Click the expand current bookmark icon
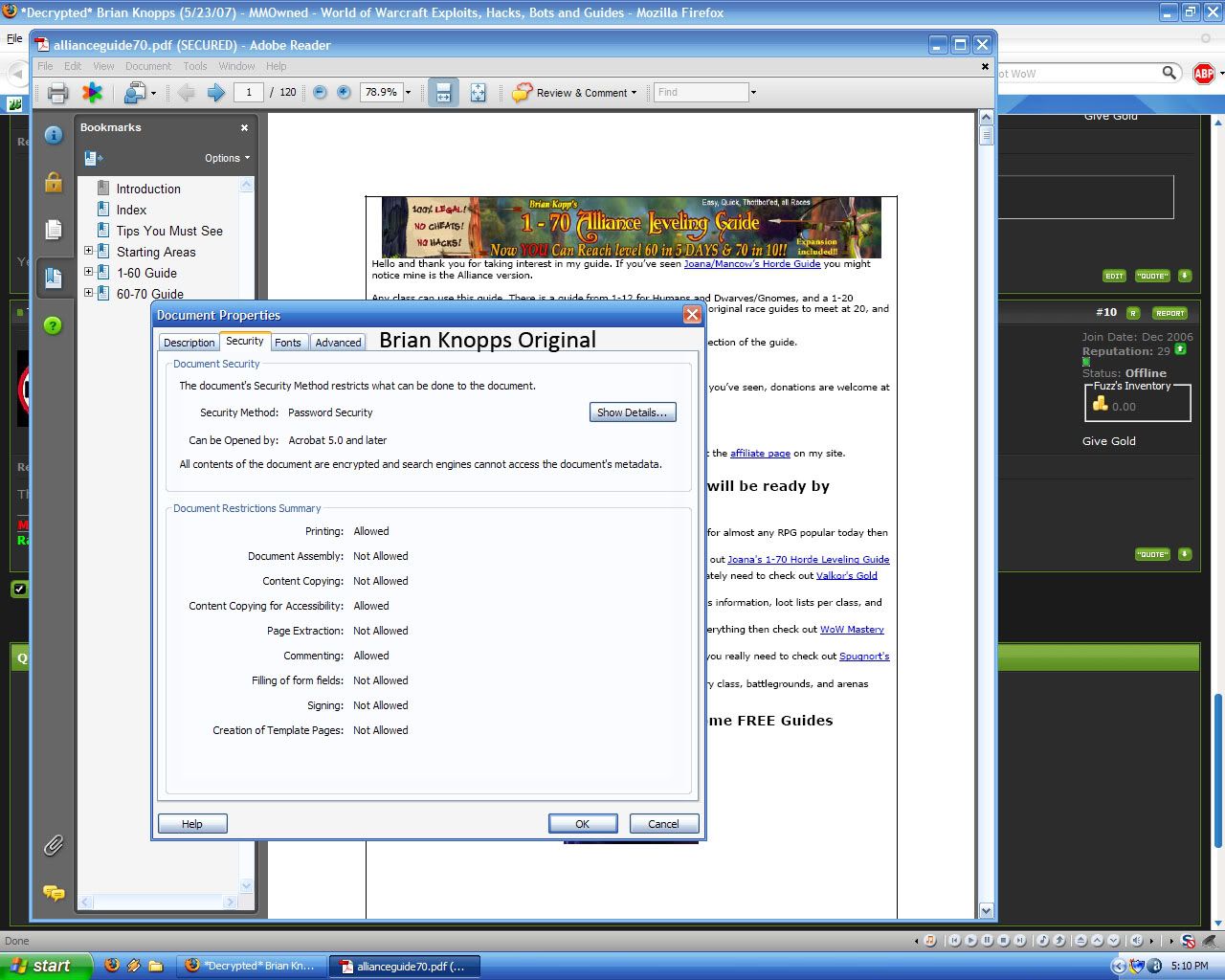Viewport: 1225px width, 980px height. (94, 158)
